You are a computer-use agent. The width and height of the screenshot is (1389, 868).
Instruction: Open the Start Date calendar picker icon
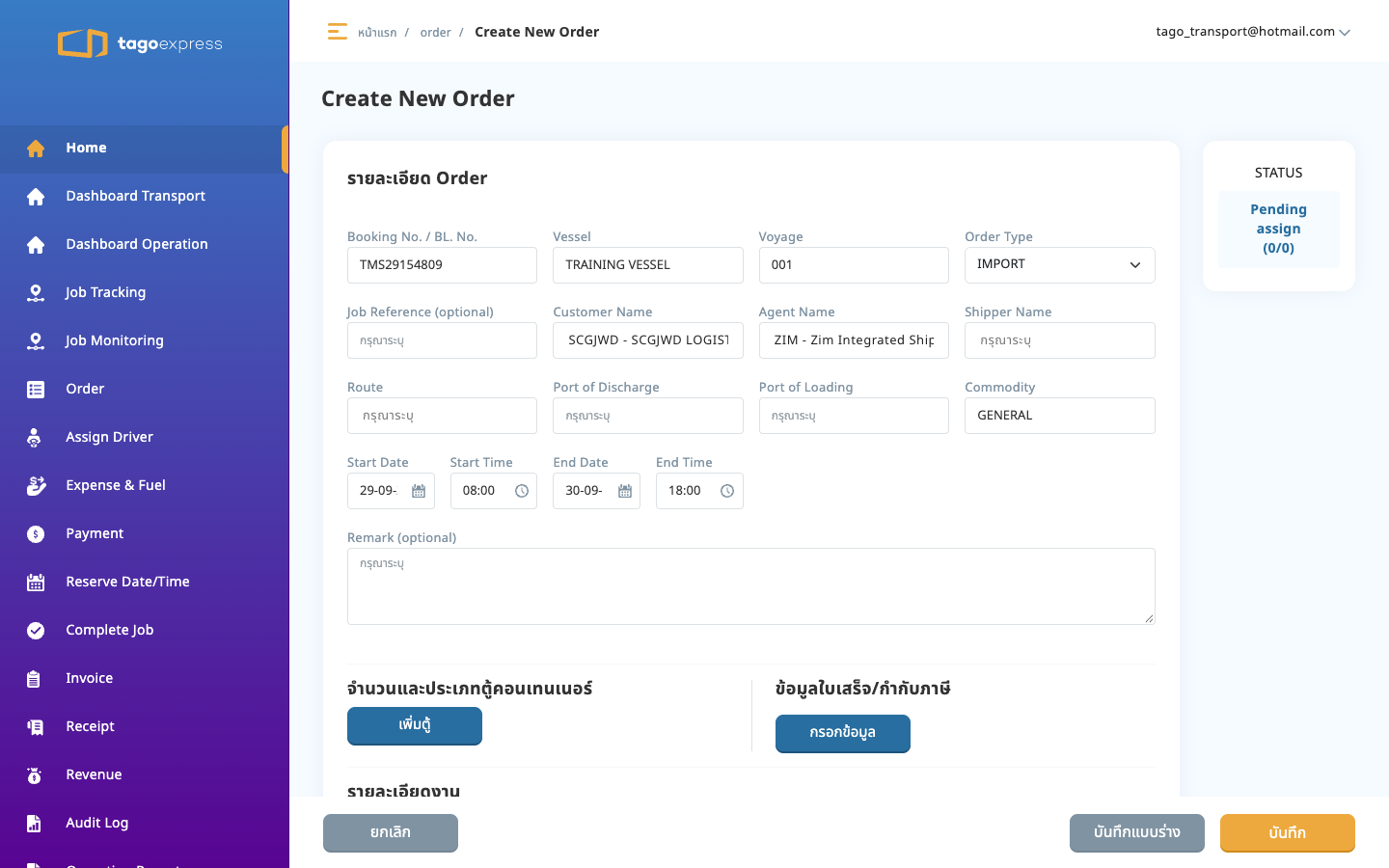(419, 491)
